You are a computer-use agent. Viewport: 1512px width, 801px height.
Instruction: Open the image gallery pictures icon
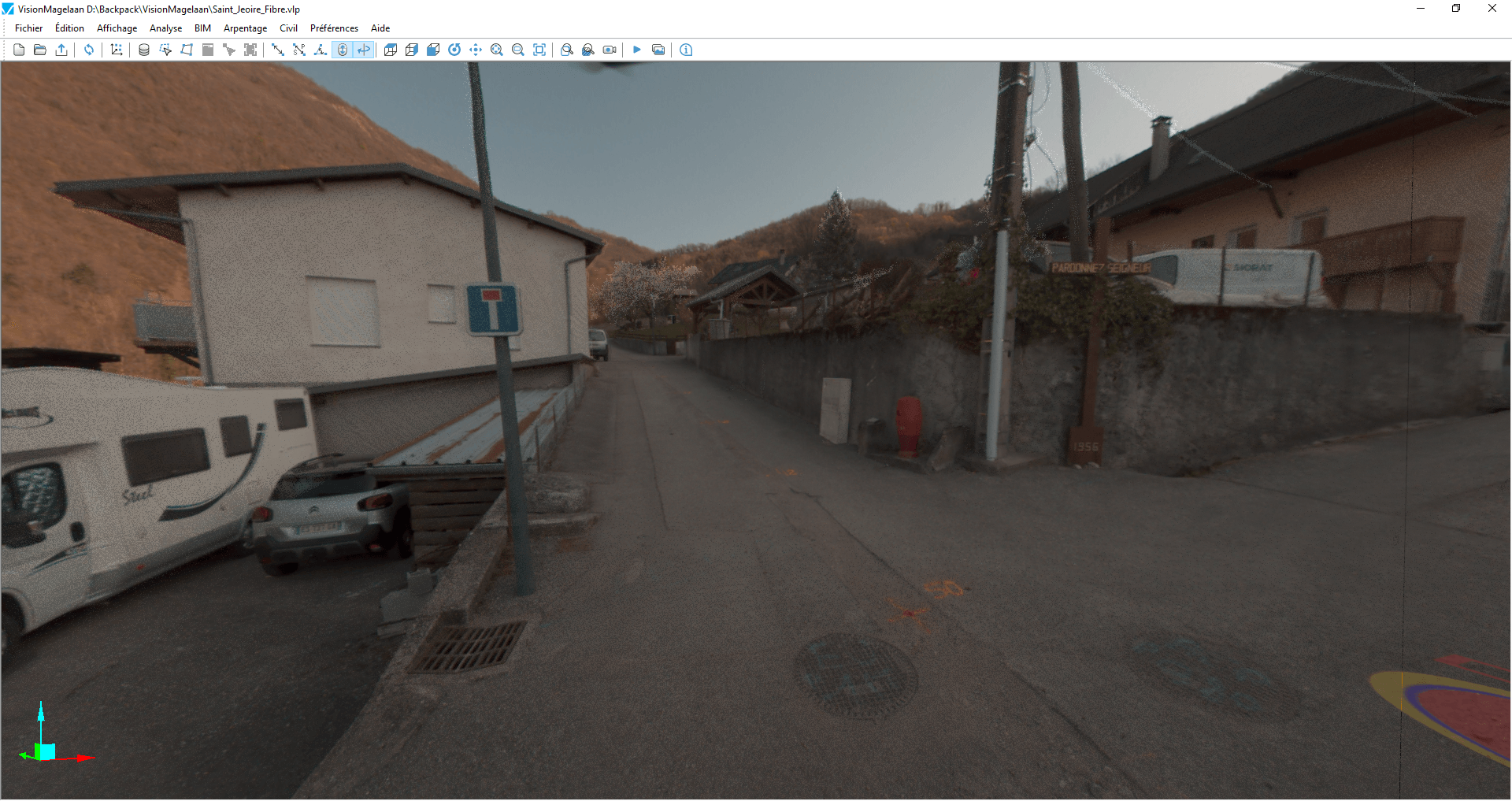pyautogui.click(x=658, y=50)
